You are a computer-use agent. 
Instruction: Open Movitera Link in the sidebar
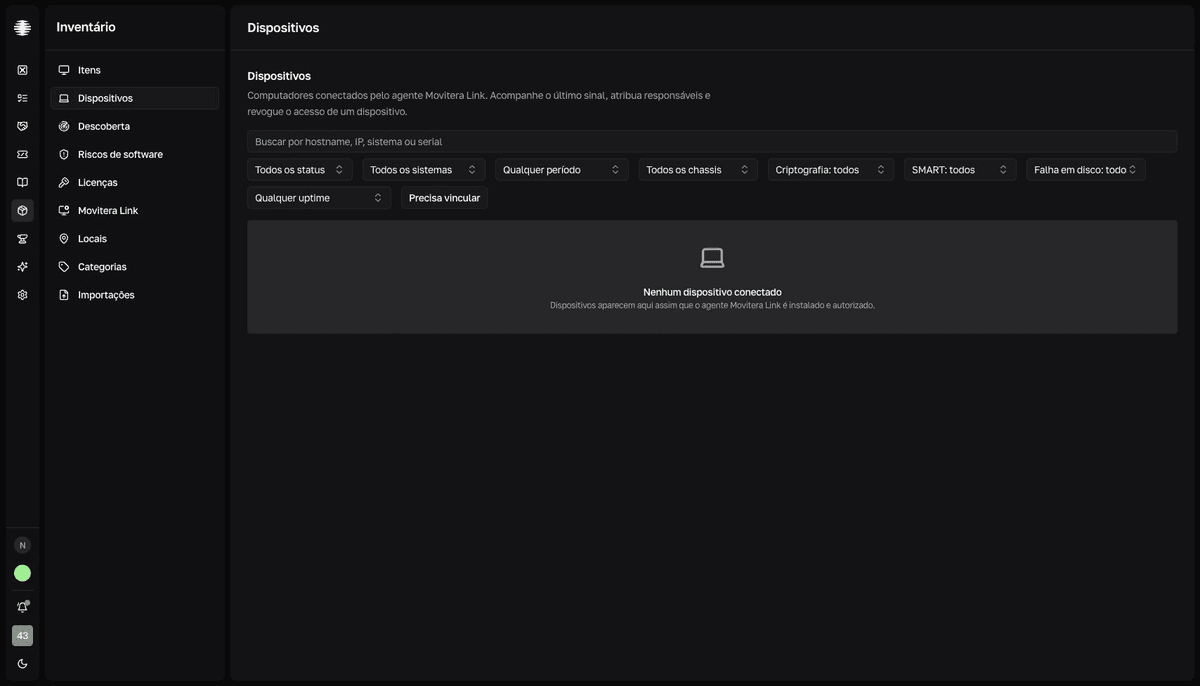pos(134,210)
